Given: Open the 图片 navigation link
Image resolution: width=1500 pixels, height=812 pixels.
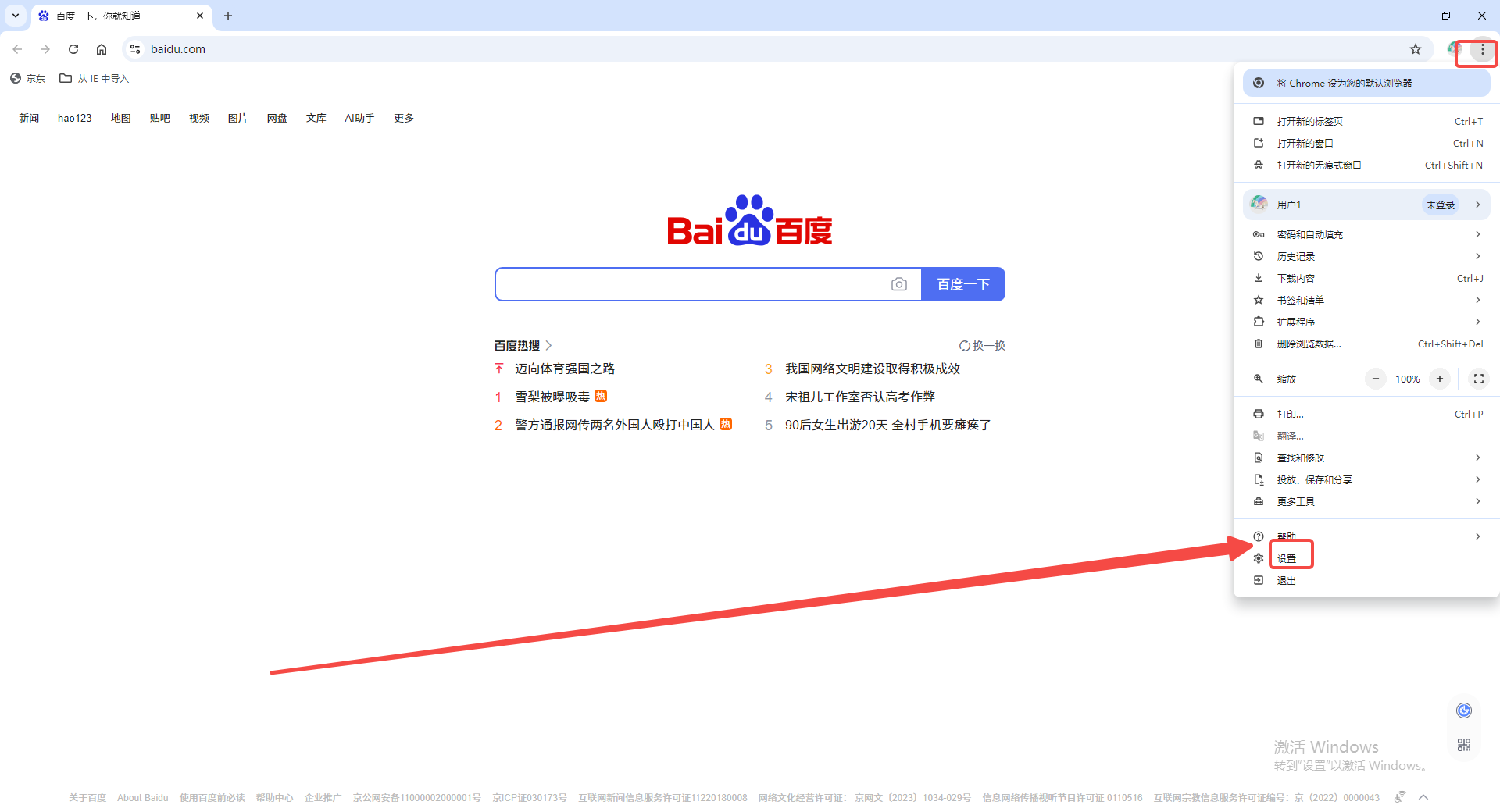Looking at the screenshot, I should click(x=238, y=118).
